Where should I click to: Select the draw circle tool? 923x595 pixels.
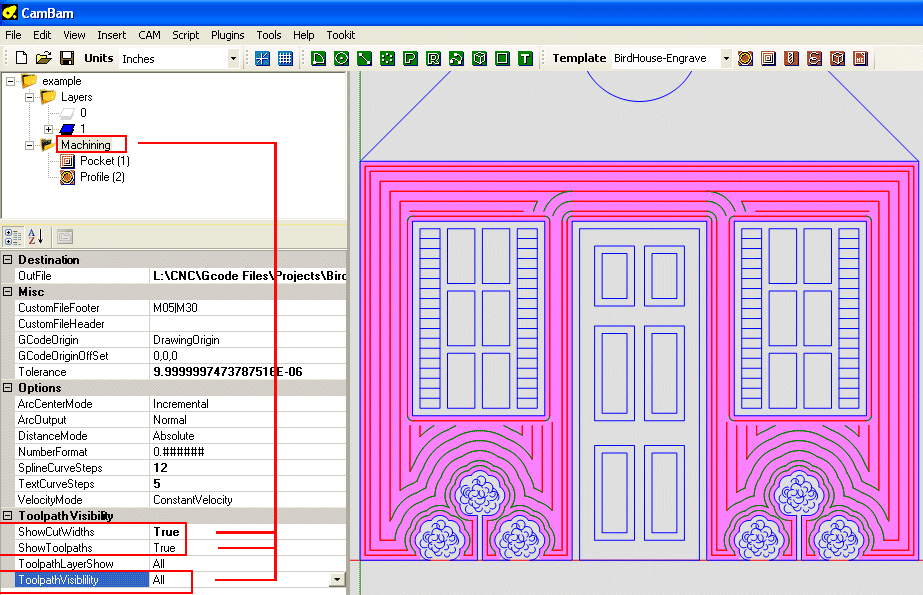coord(341,58)
